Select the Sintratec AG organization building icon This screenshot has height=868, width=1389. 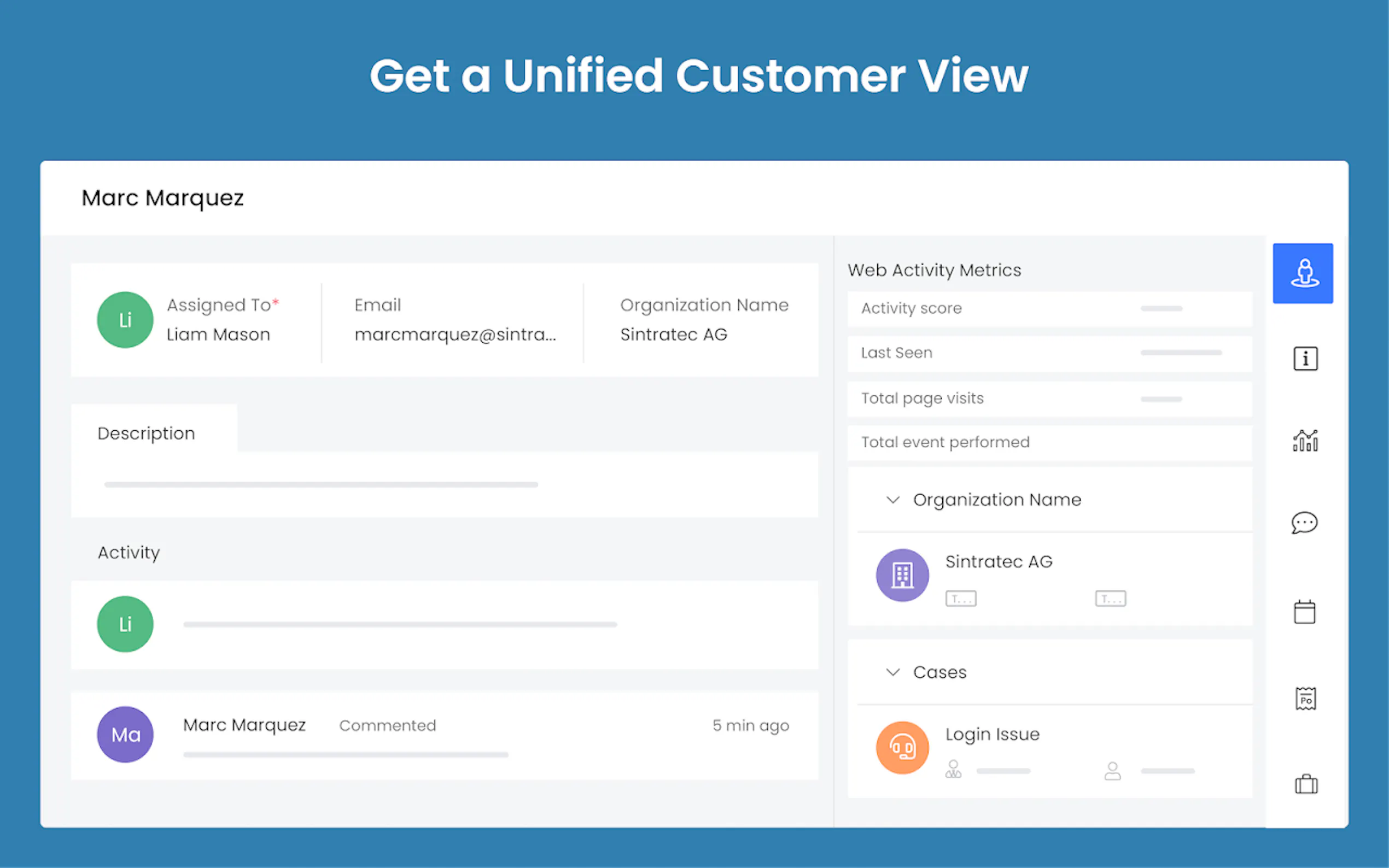(902, 575)
